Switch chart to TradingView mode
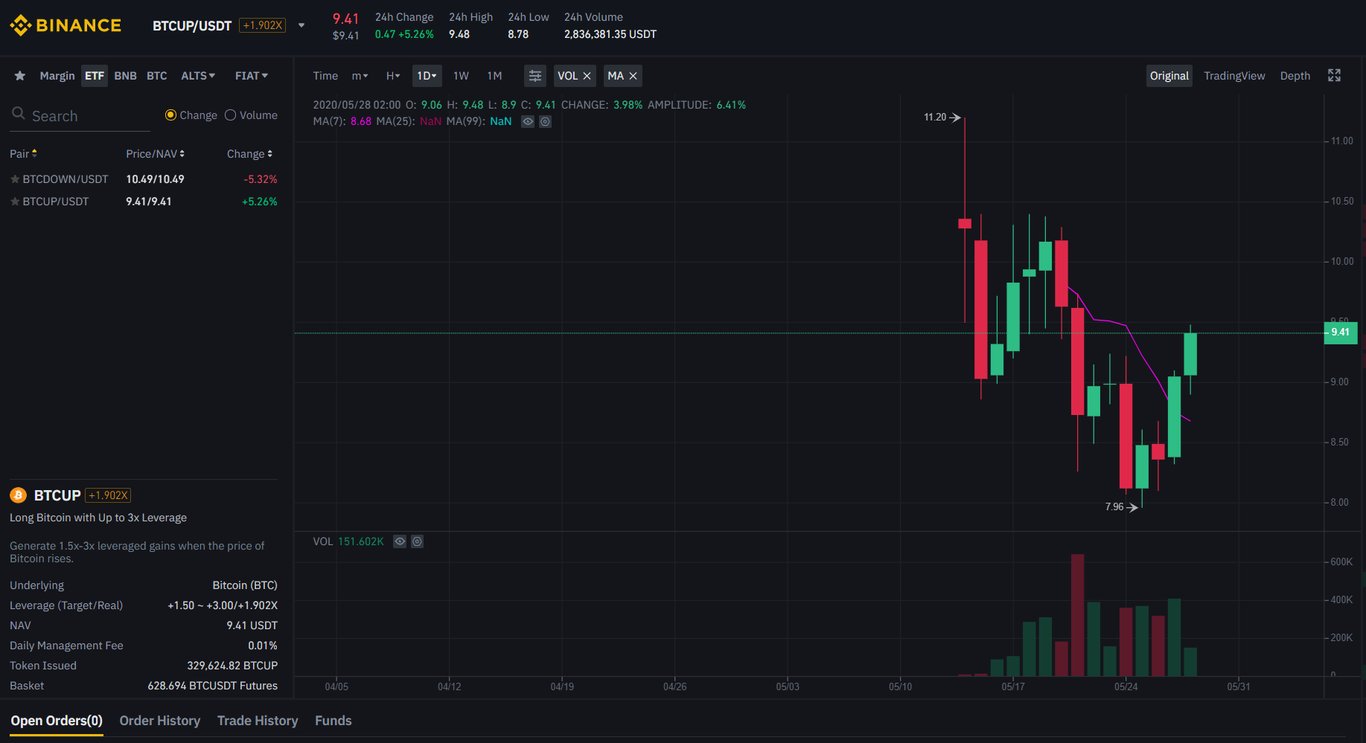 click(1234, 75)
